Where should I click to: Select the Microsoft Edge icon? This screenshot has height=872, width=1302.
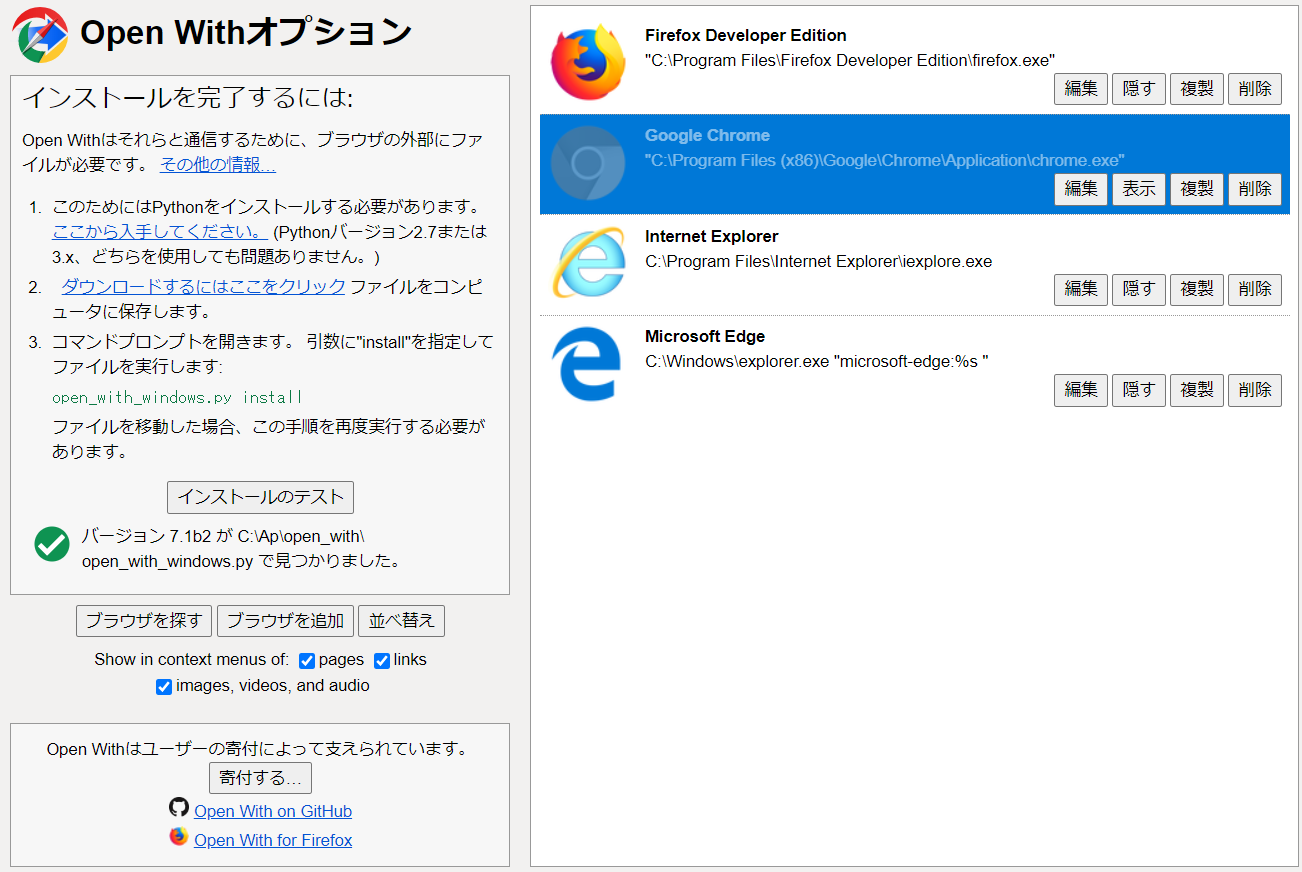point(588,364)
